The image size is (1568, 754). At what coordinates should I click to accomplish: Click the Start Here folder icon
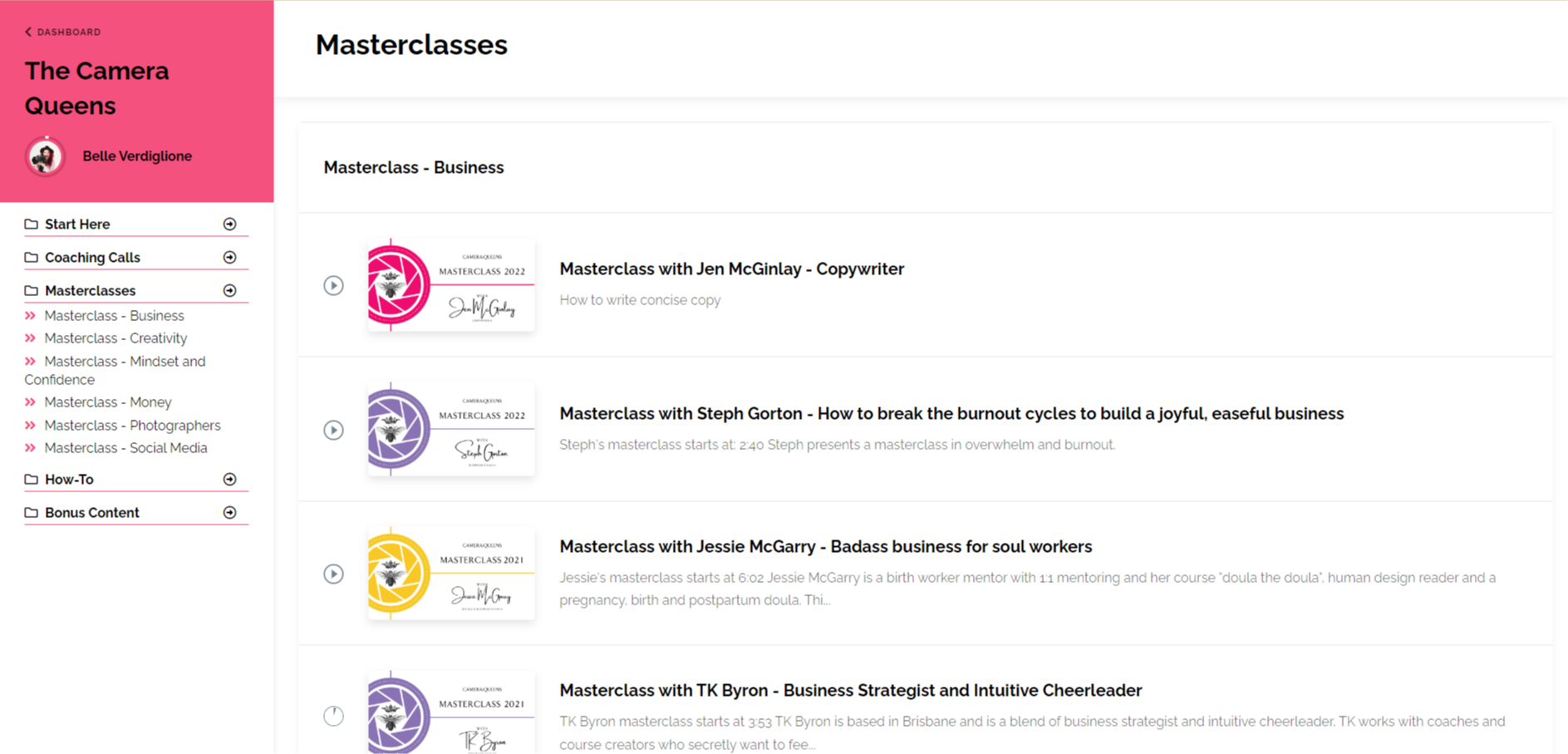(32, 224)
